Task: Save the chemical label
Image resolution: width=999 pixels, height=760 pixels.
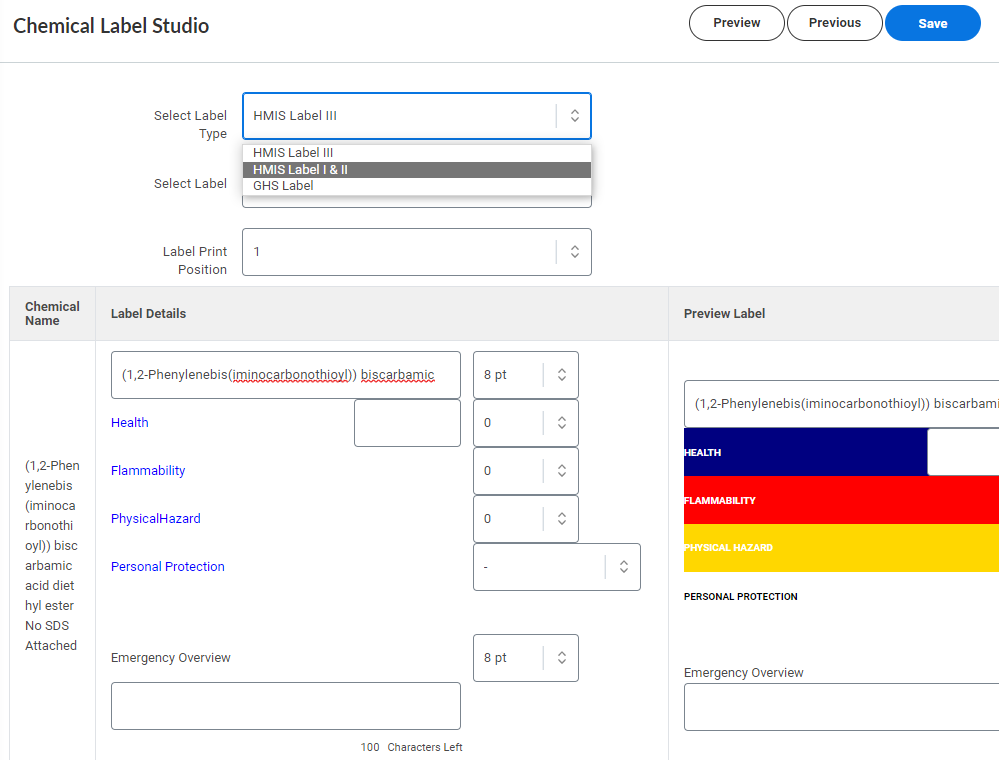Action: click(932, 23)
